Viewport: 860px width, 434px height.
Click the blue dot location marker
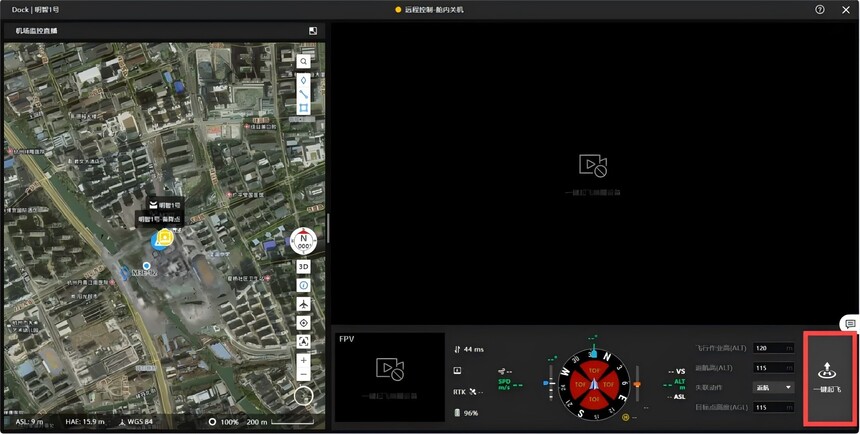click(146, 266)
